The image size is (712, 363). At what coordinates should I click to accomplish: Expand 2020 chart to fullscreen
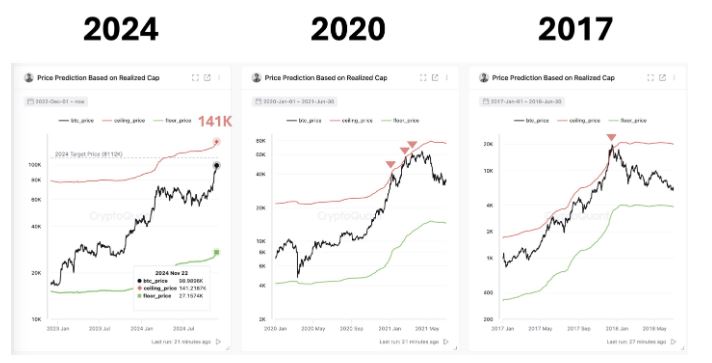click(423, 78)
